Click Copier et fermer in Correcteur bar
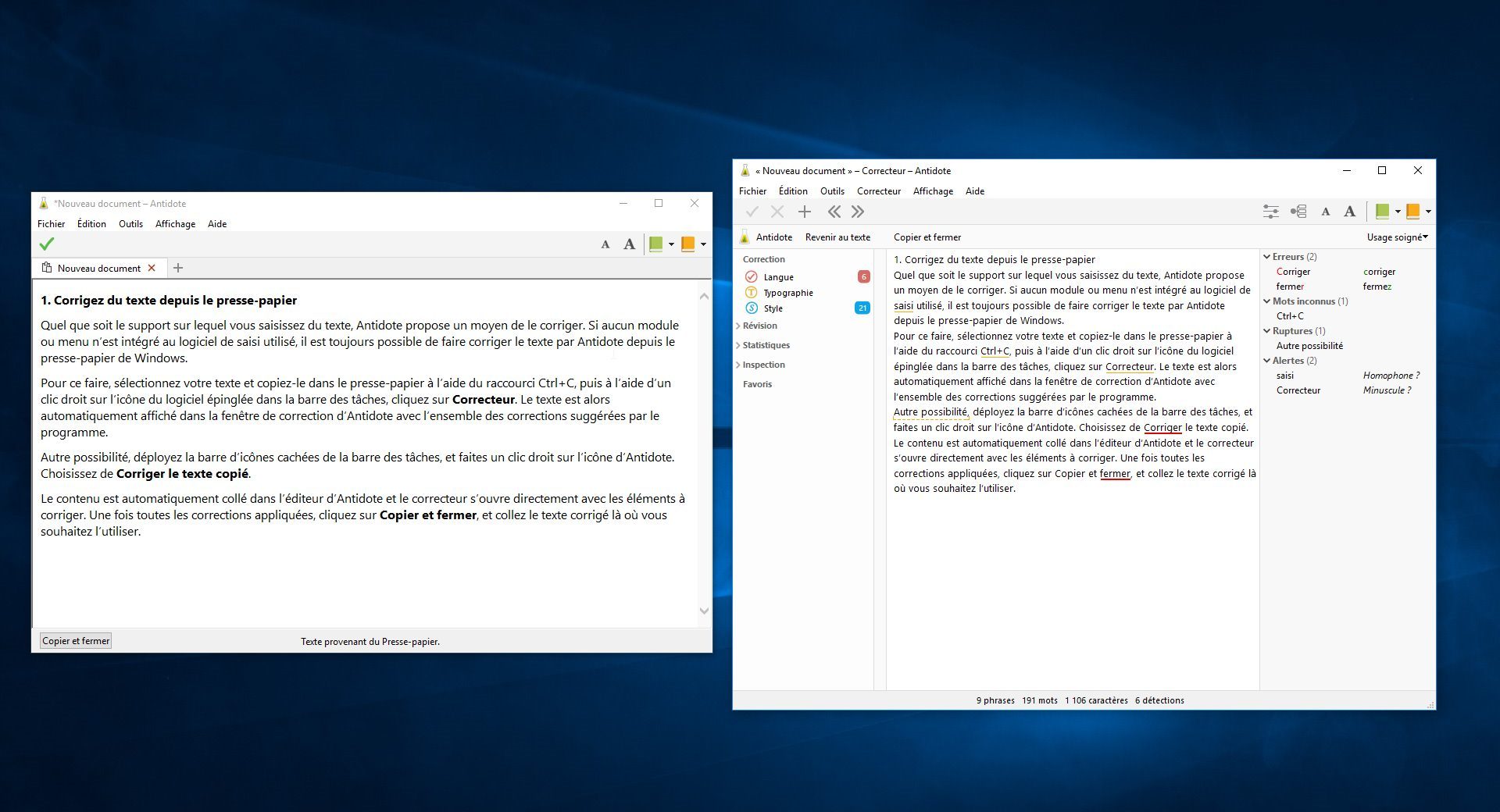This screenshot has width=1500, height=812. click(x=927, y=237)
